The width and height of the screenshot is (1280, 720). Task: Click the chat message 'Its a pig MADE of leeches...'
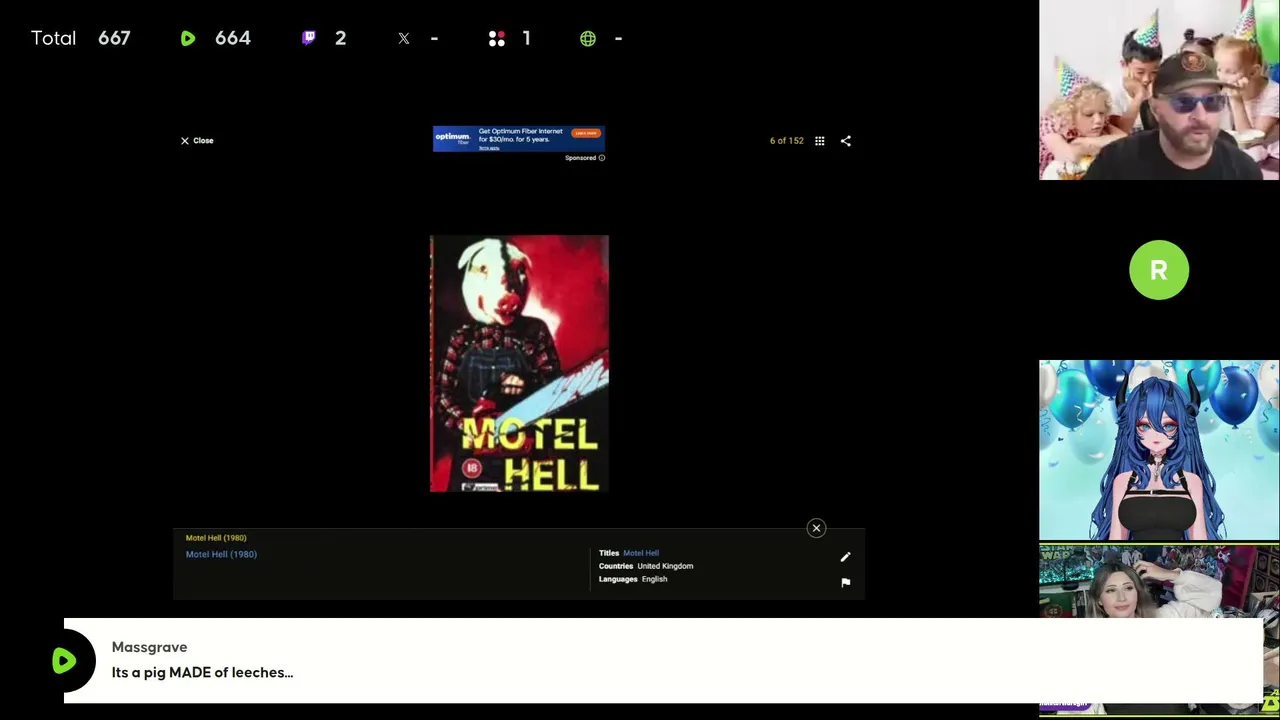(x=202, y=673)
